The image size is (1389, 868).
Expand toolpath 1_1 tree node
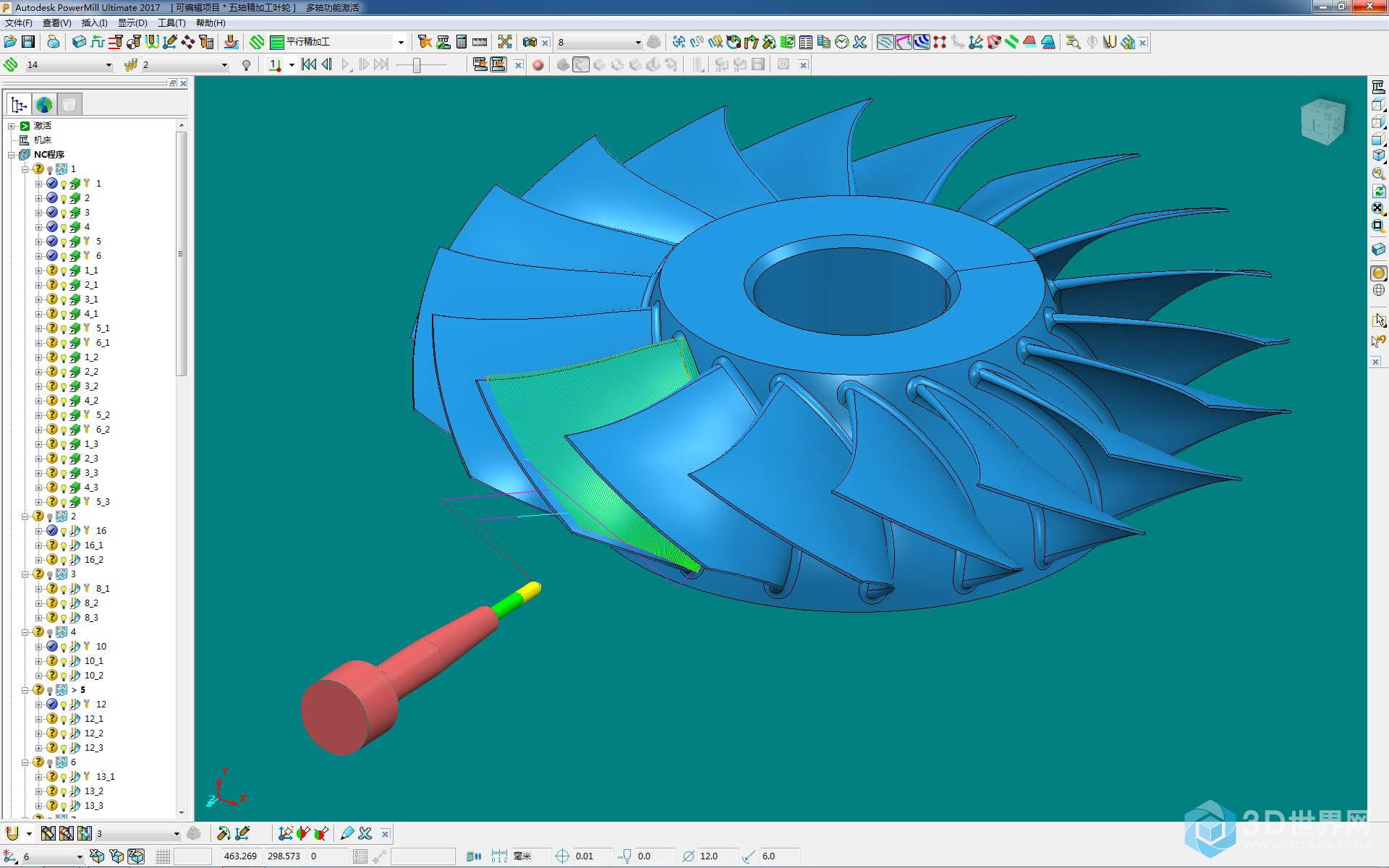pos(38,271)
